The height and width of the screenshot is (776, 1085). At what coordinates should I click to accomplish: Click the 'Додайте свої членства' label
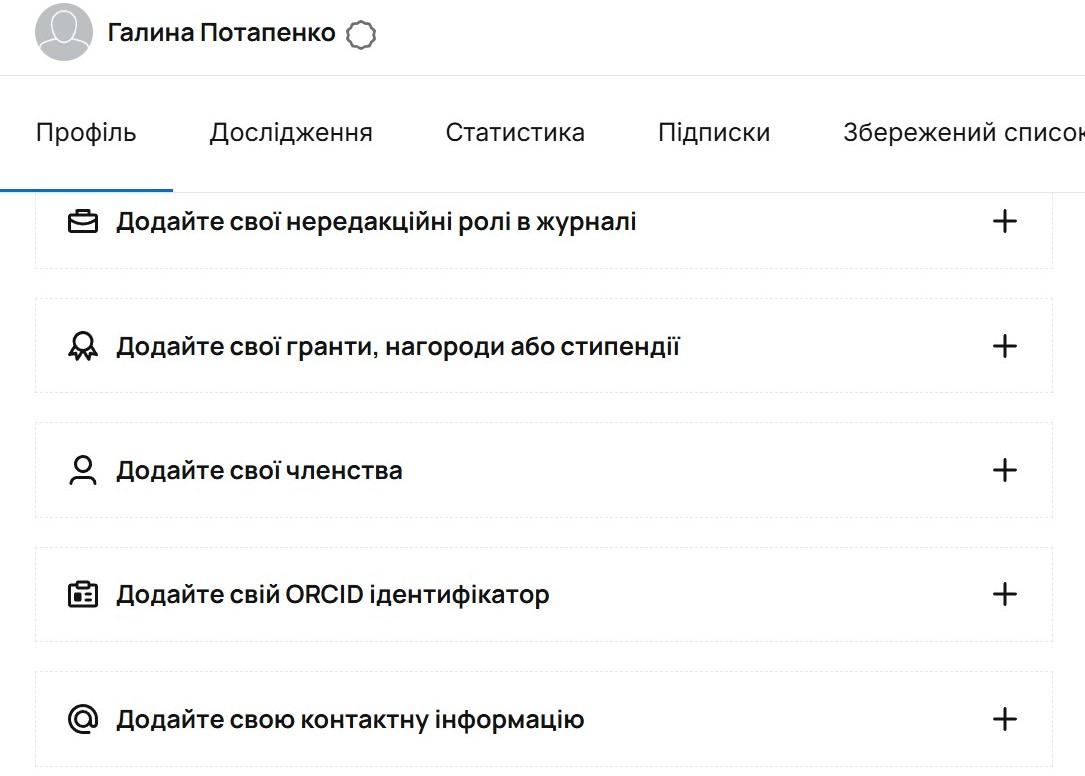tap(259, 471)
